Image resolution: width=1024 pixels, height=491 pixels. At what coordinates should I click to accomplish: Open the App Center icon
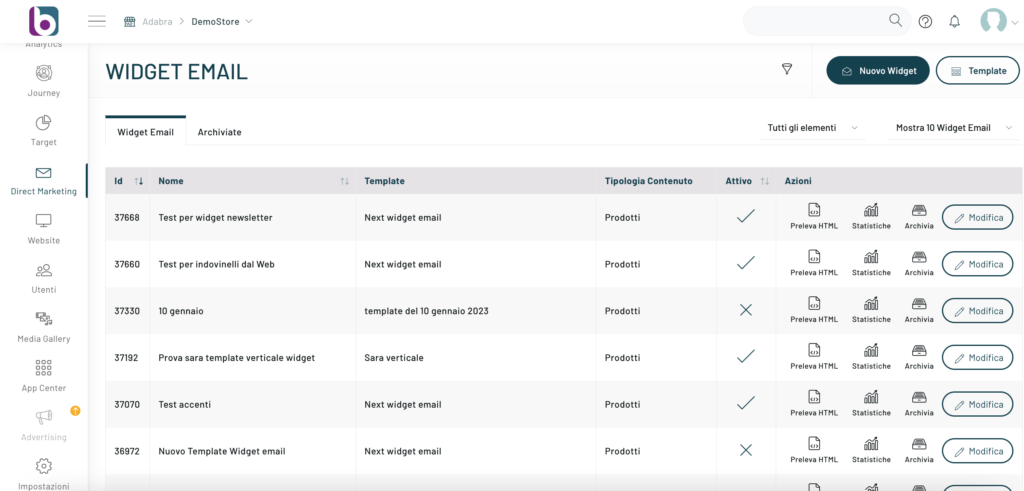[x=43, y=368]
